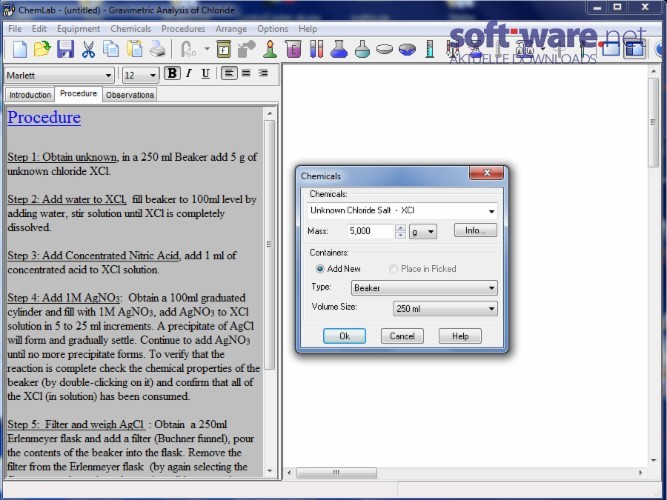The width and height of the screenshot is (667, 500).
Task: Increase mass with up spinner
Action: point(400,228)
